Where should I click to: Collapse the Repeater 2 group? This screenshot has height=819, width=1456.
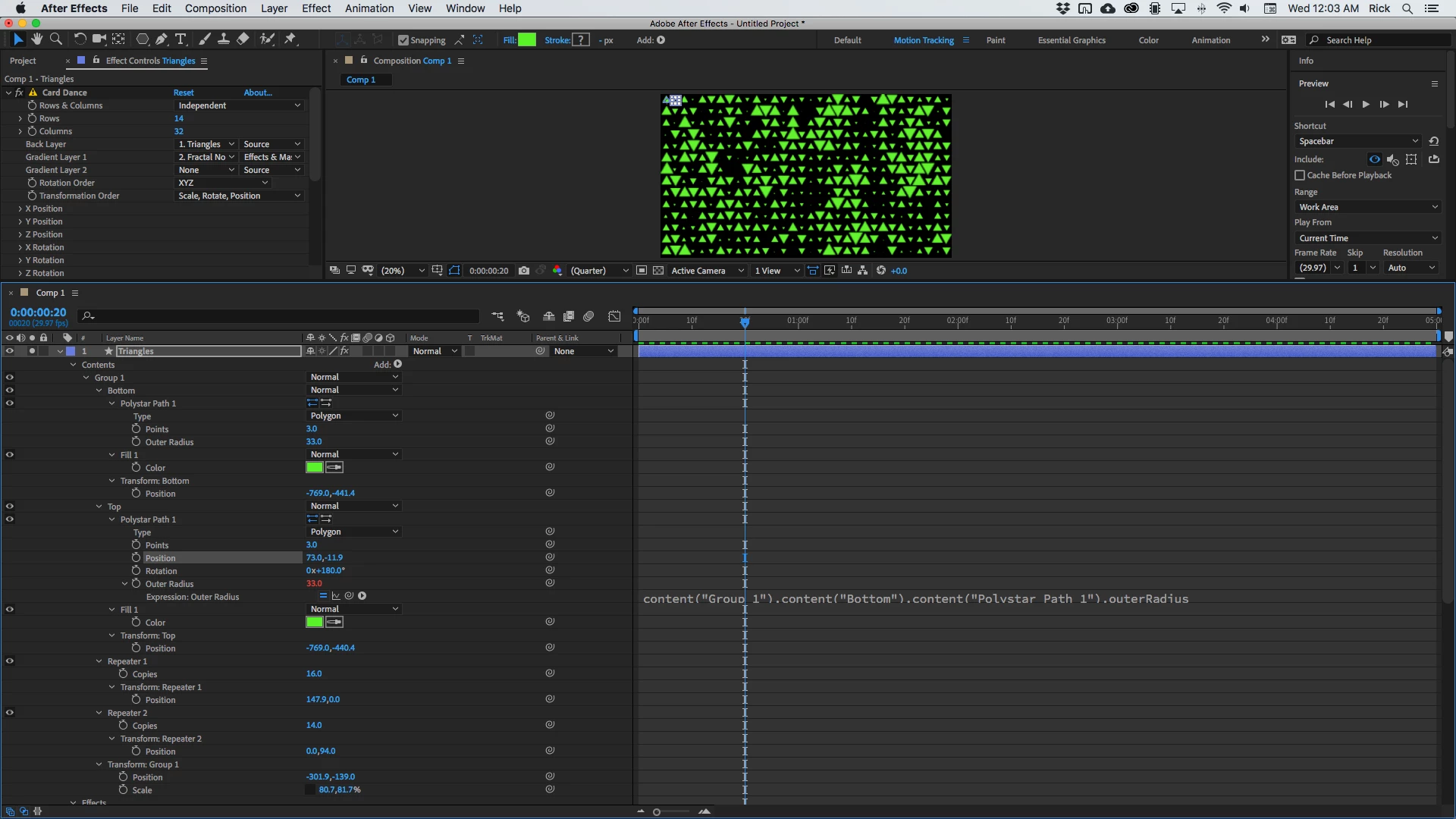99,713
